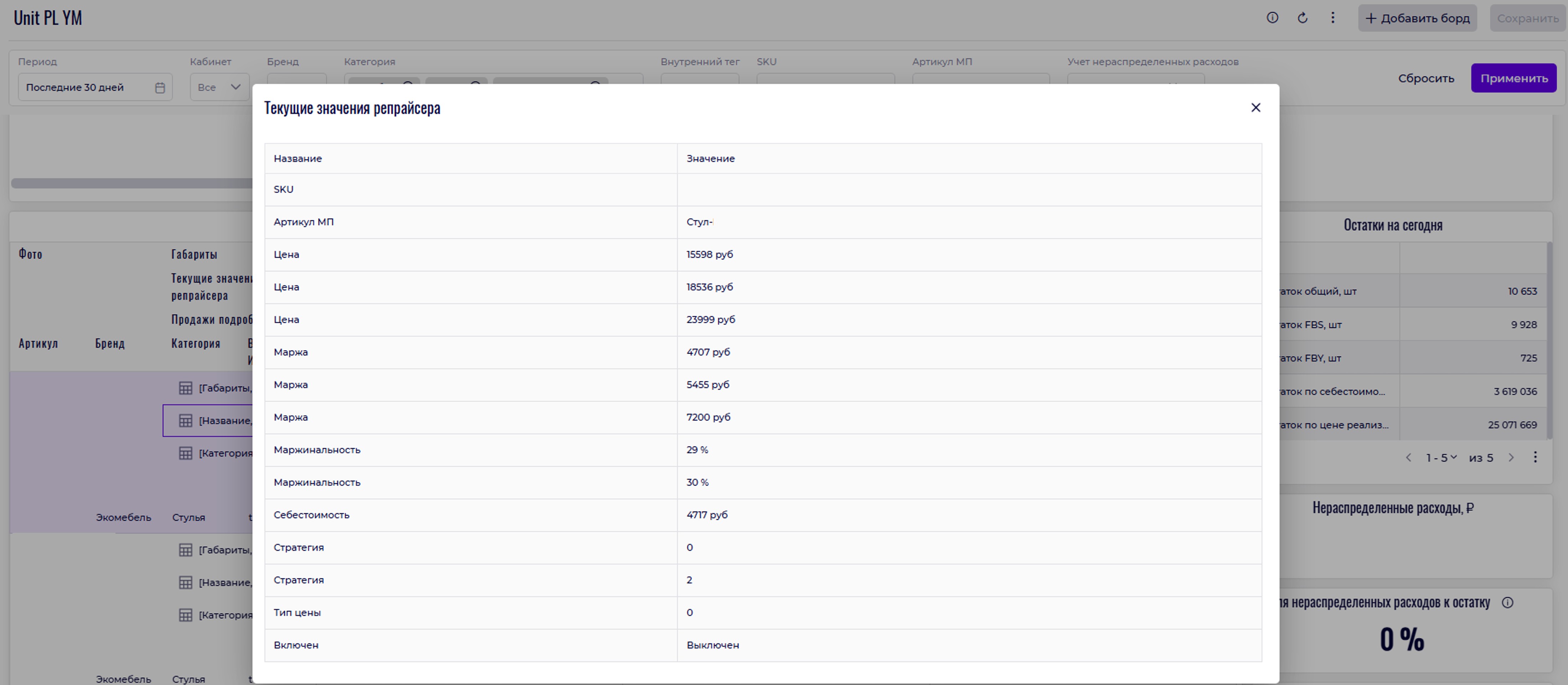Click table icon next to first [Категория

pyautogui.click(x=186, y=453)
